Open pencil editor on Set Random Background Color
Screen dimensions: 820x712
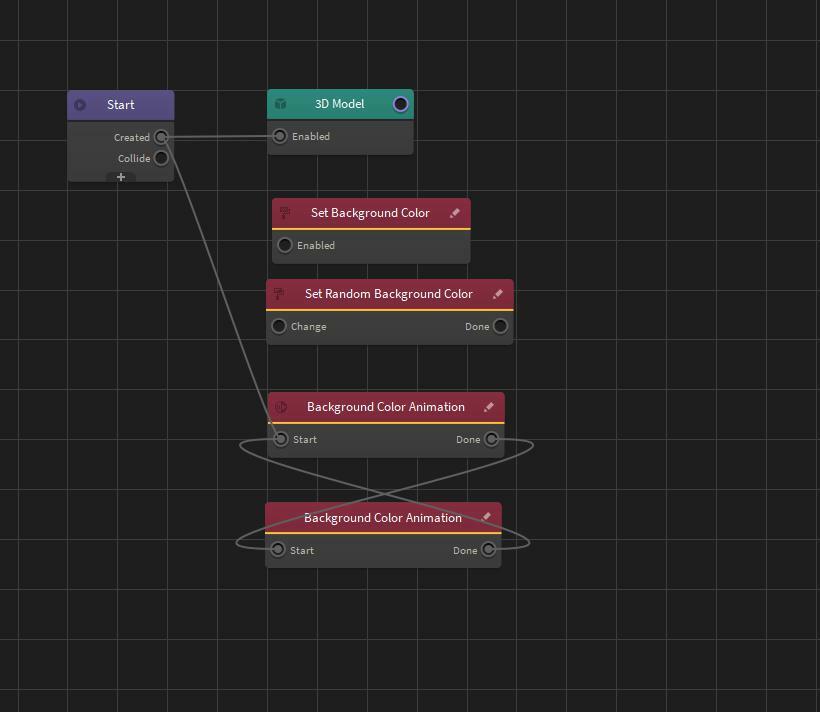(498, 294)
